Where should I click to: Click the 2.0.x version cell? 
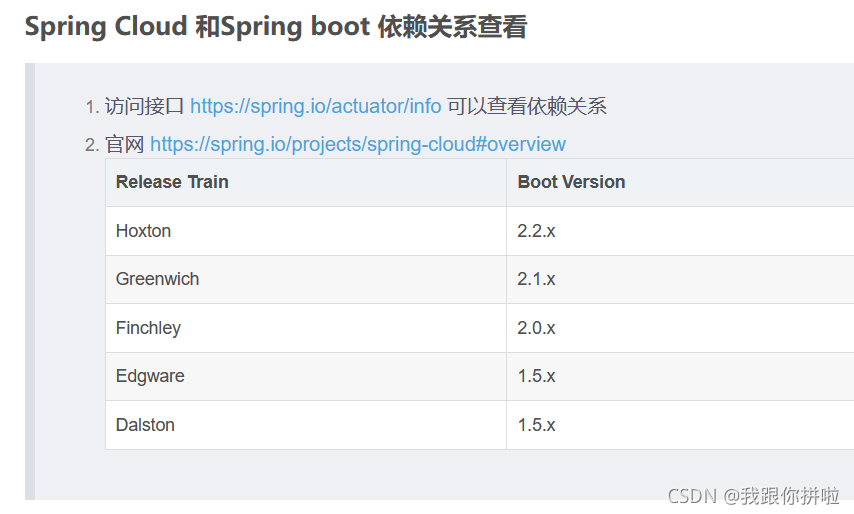tap(680, 328)
